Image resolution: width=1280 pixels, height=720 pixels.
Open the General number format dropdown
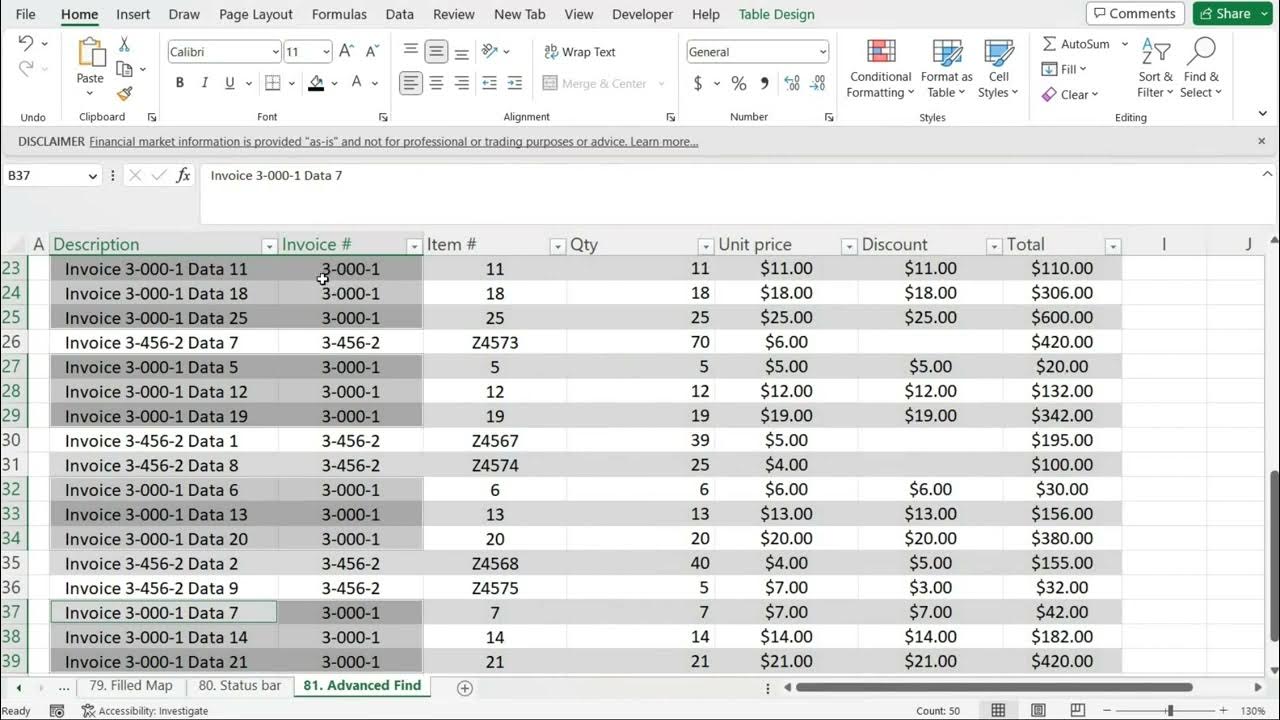(823, 52)
